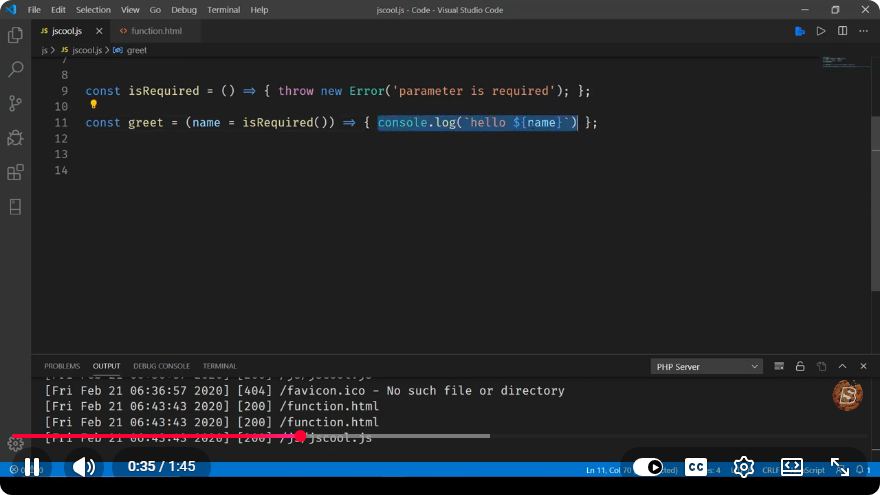Click the lightbulb quick-fix icon
880x495 pixels.
pyautogui.click(x=93, y=104)
